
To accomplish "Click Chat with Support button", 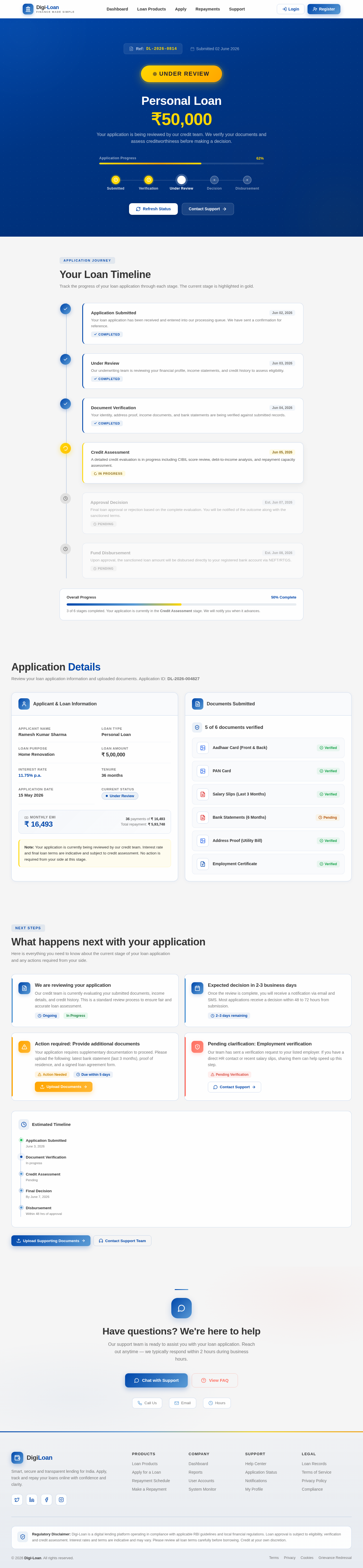I will 156,1380.
